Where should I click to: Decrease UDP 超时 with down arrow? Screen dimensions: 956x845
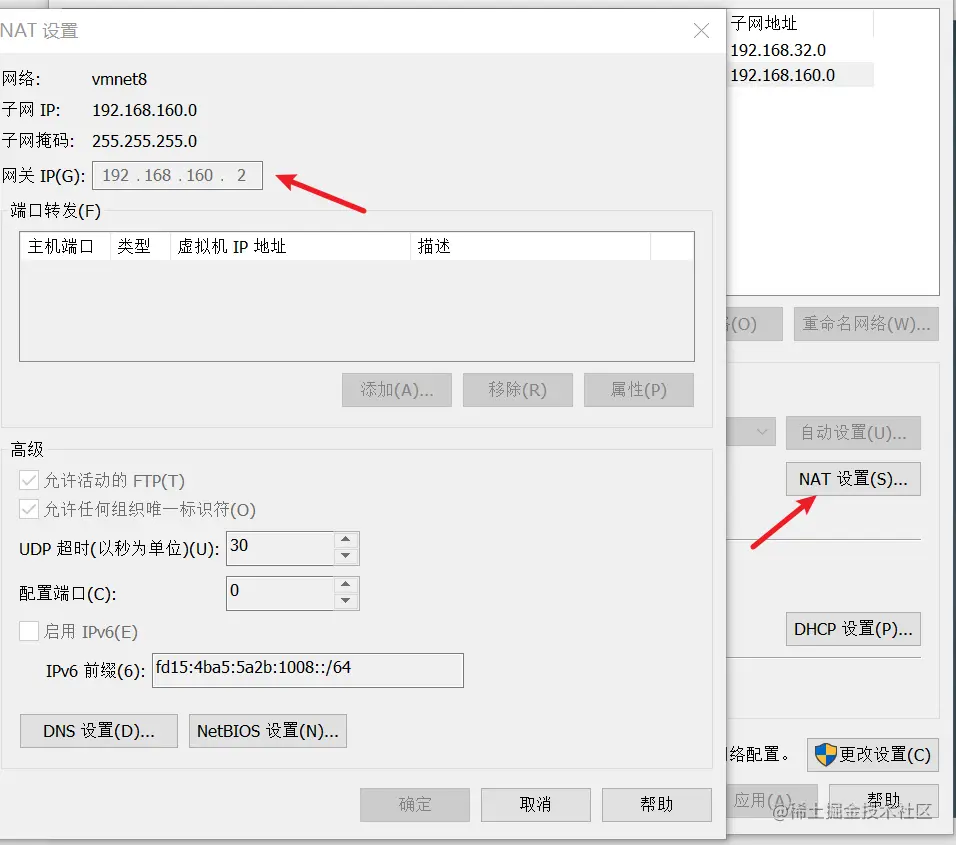[x=346, y=556]
